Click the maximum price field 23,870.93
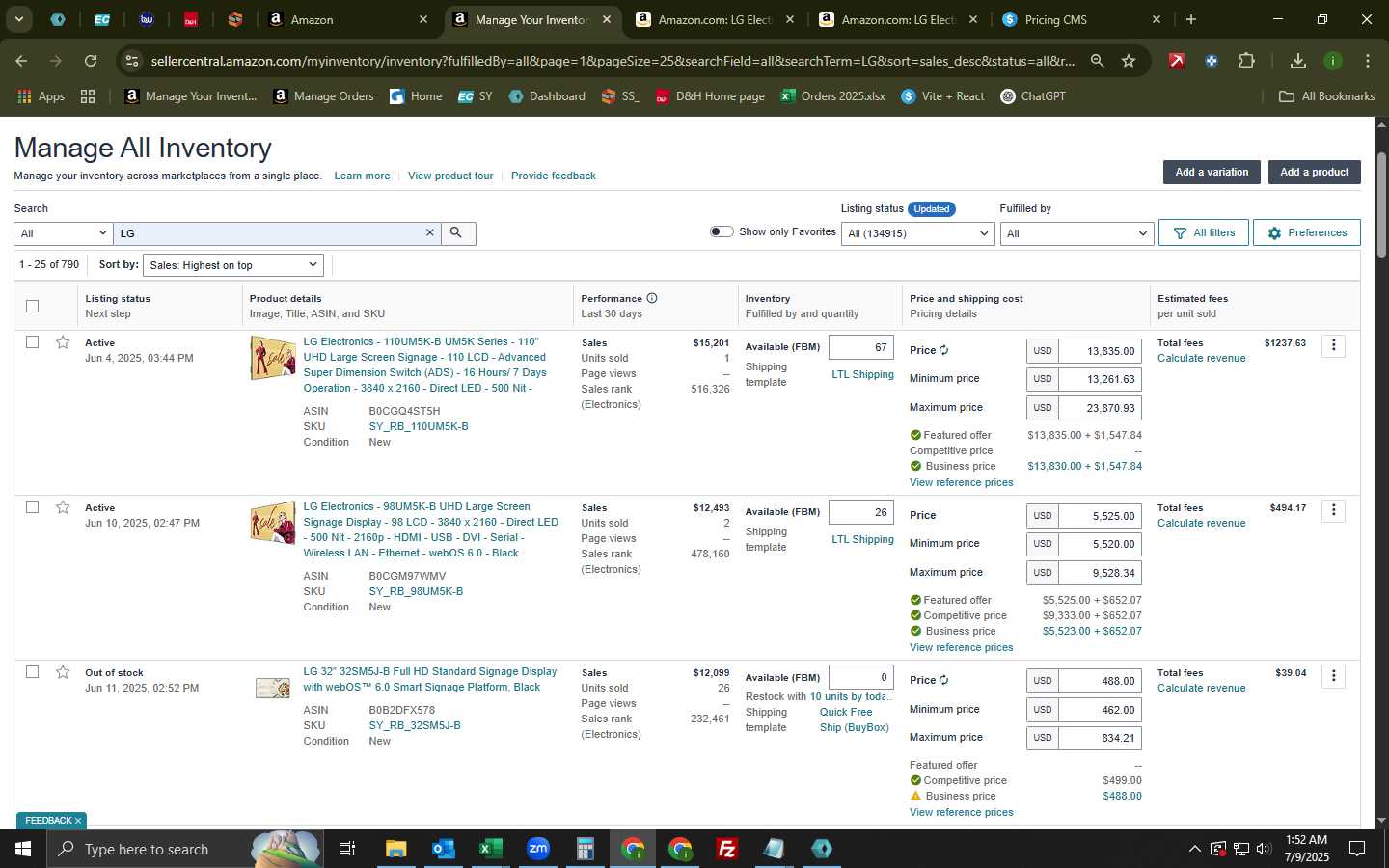 pyautogui.click(x=1101, y=408)
